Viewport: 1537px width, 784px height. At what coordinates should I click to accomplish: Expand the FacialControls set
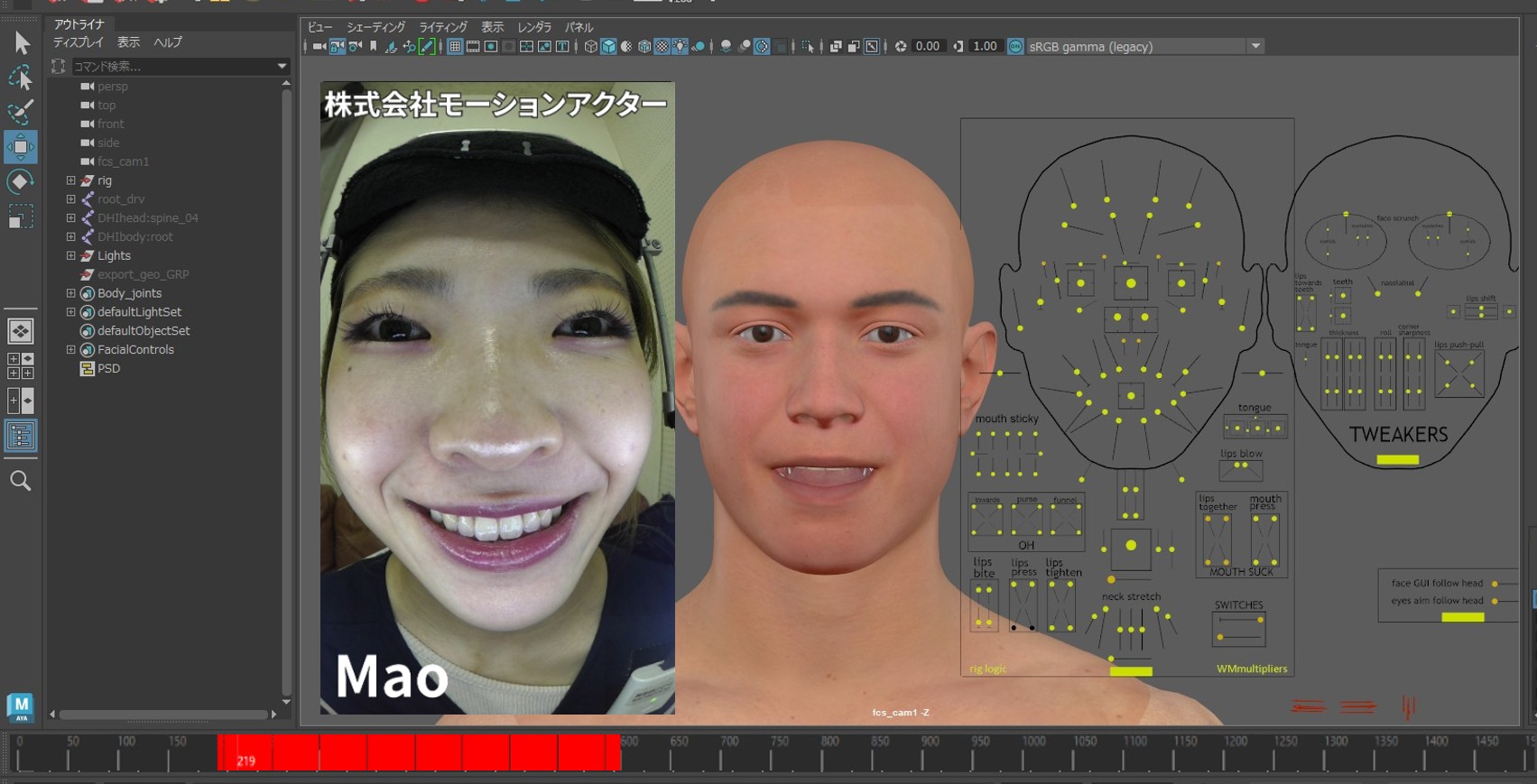pyautogui.click(x=70, y=349)
